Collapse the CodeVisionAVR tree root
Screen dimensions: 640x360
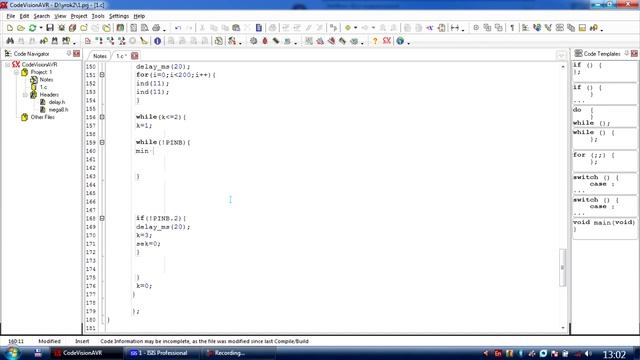(x=7, y=64)
